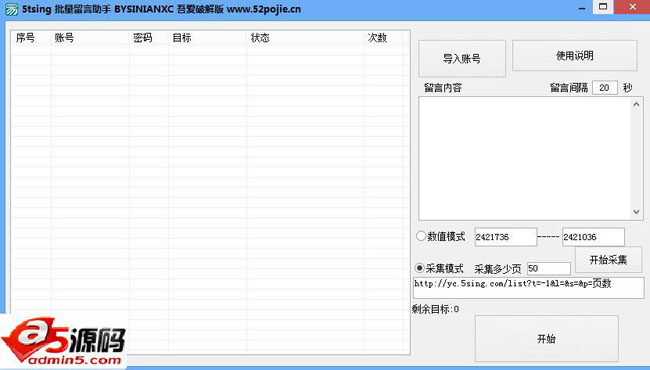The image size is (650, 370).
Task: Click the 导入账号 import accounts button
Action: pyautogui.click(x=462, y=58)
